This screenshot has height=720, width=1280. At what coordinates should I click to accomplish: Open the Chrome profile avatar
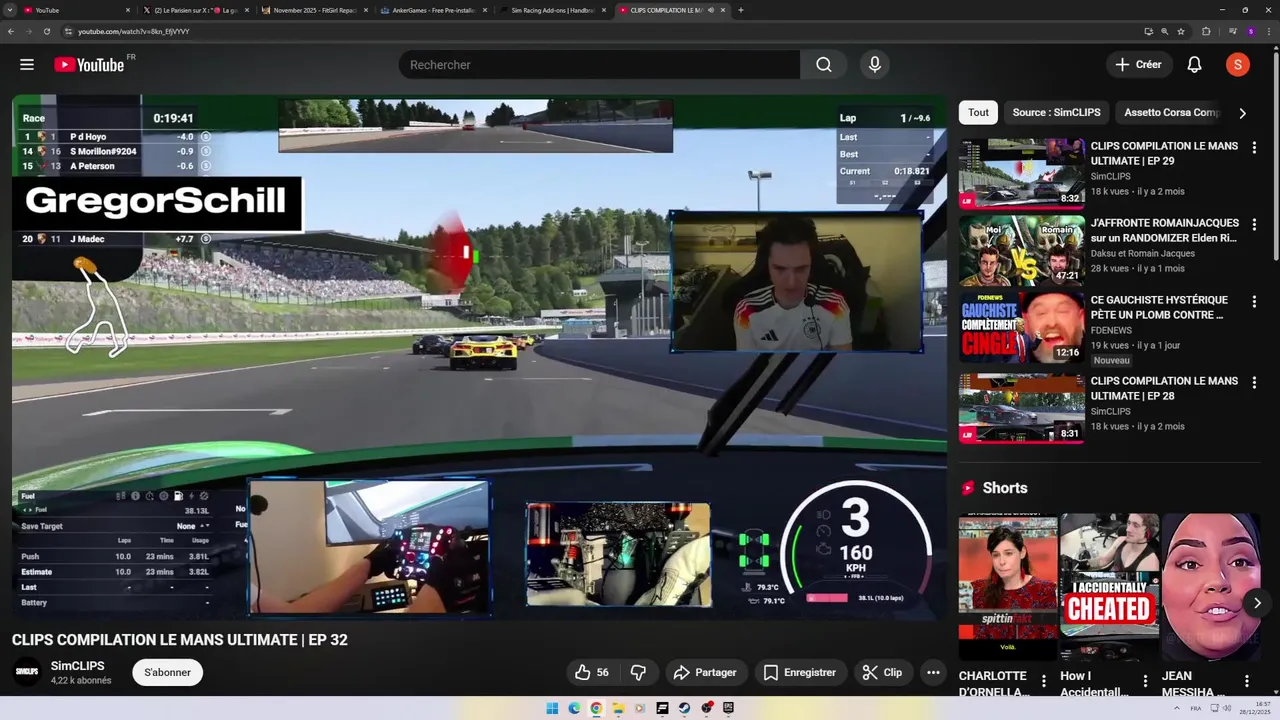point(1250,31)
